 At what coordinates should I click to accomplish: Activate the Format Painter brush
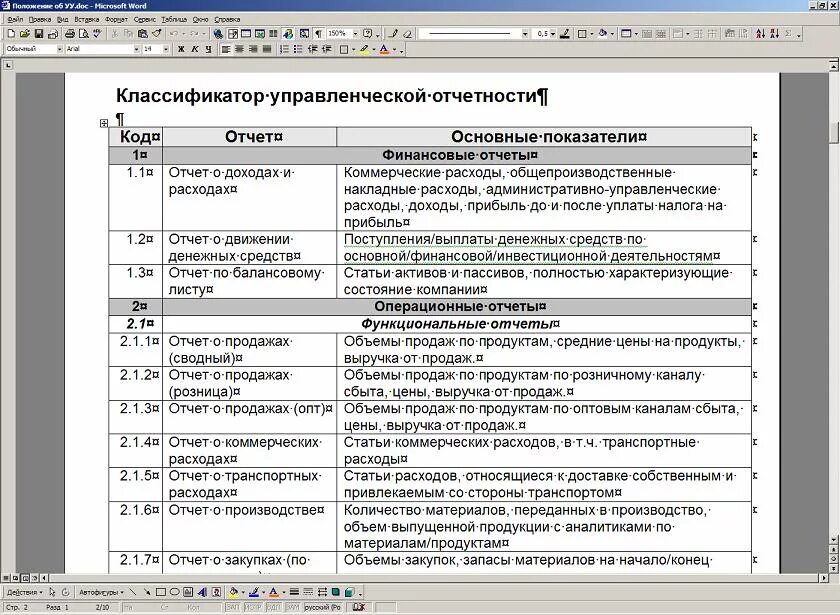156,34
